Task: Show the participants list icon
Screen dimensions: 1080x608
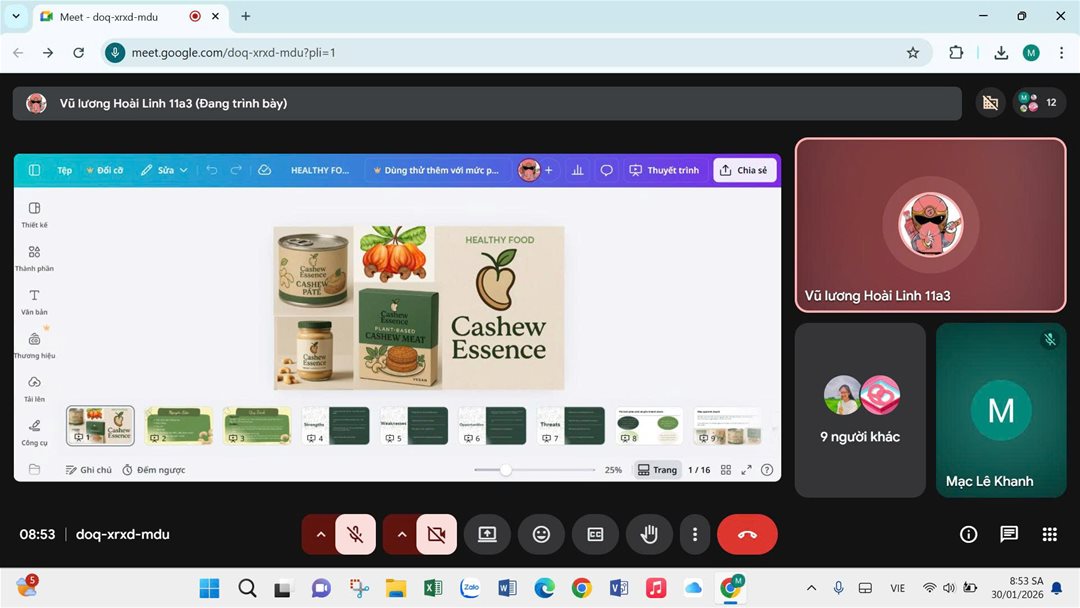Action: 1040,103
